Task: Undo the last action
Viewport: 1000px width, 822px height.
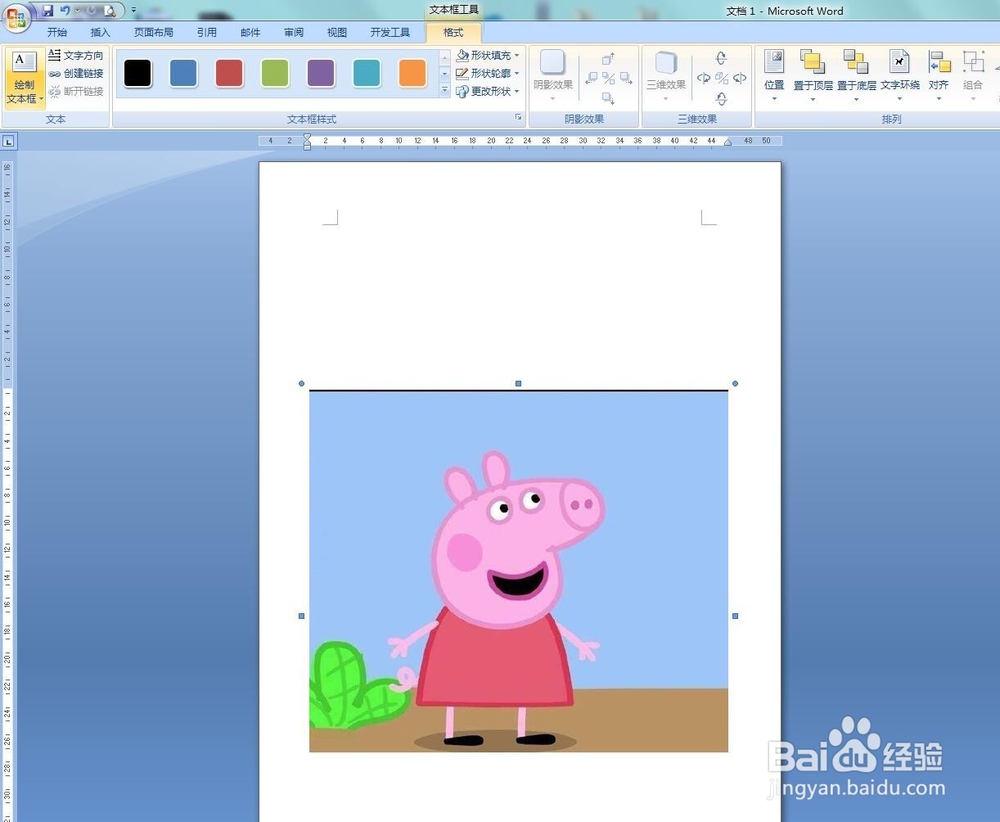Action: [64, 10]
